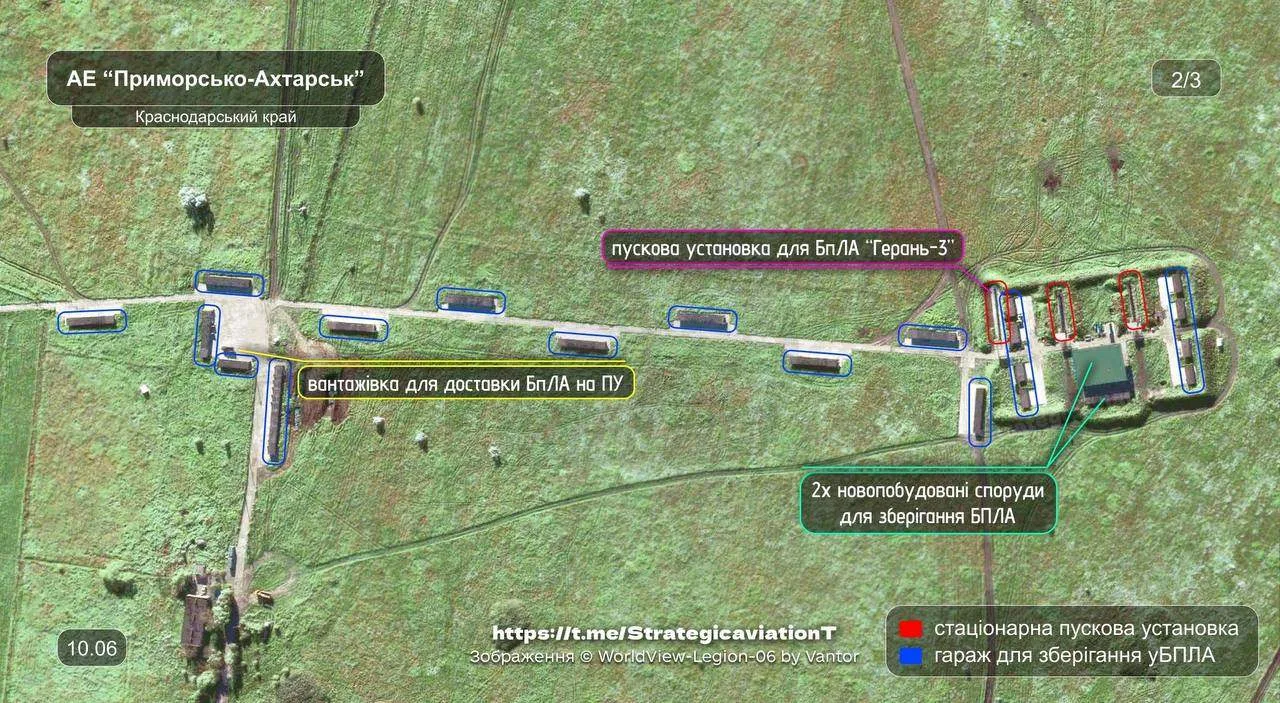The image size is (1280, 703).
Task: Click the rightmost red-outlined launcher marker
Action: pos(1131,299)
